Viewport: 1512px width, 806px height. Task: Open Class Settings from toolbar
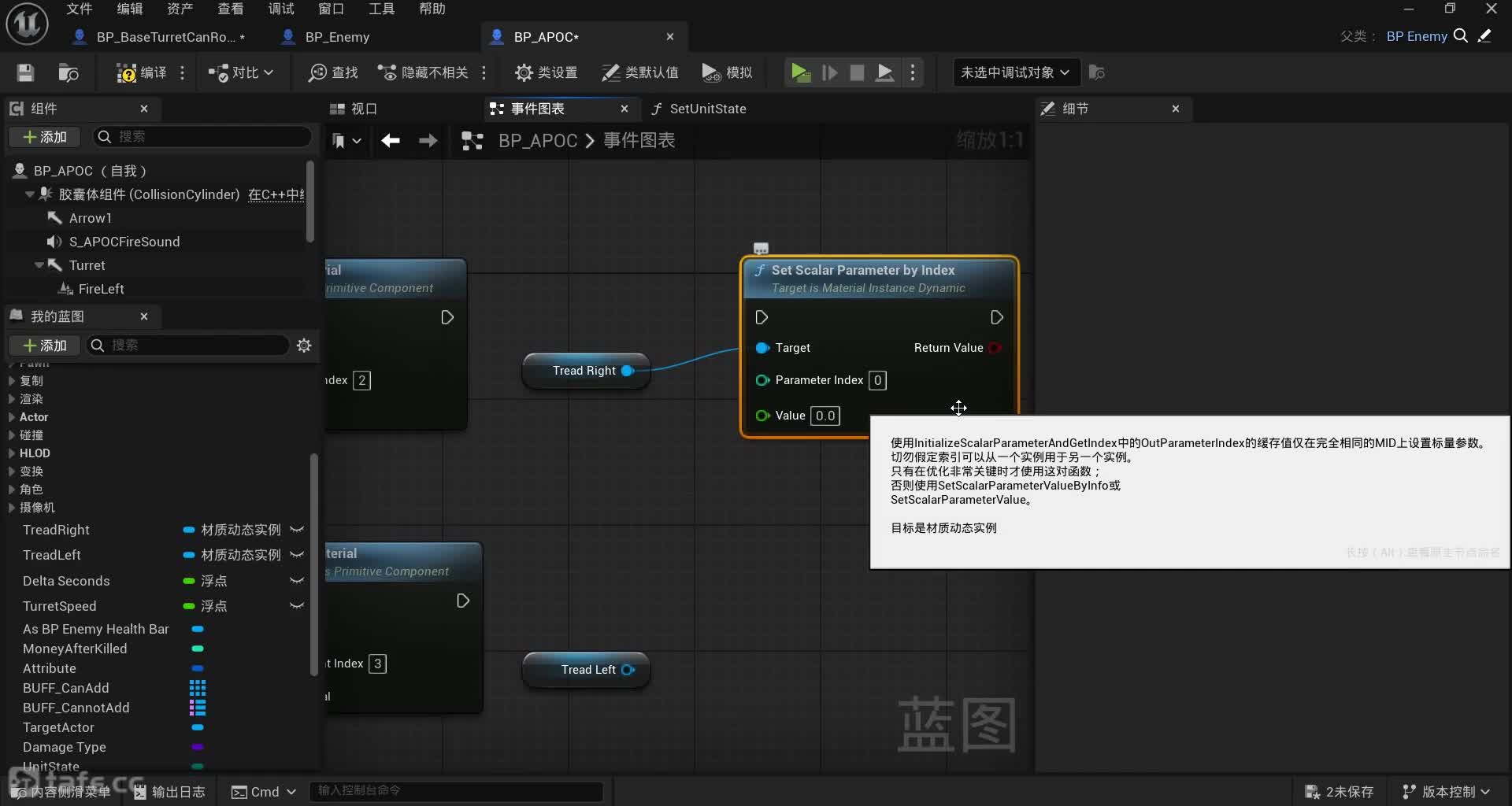point(546,72)
